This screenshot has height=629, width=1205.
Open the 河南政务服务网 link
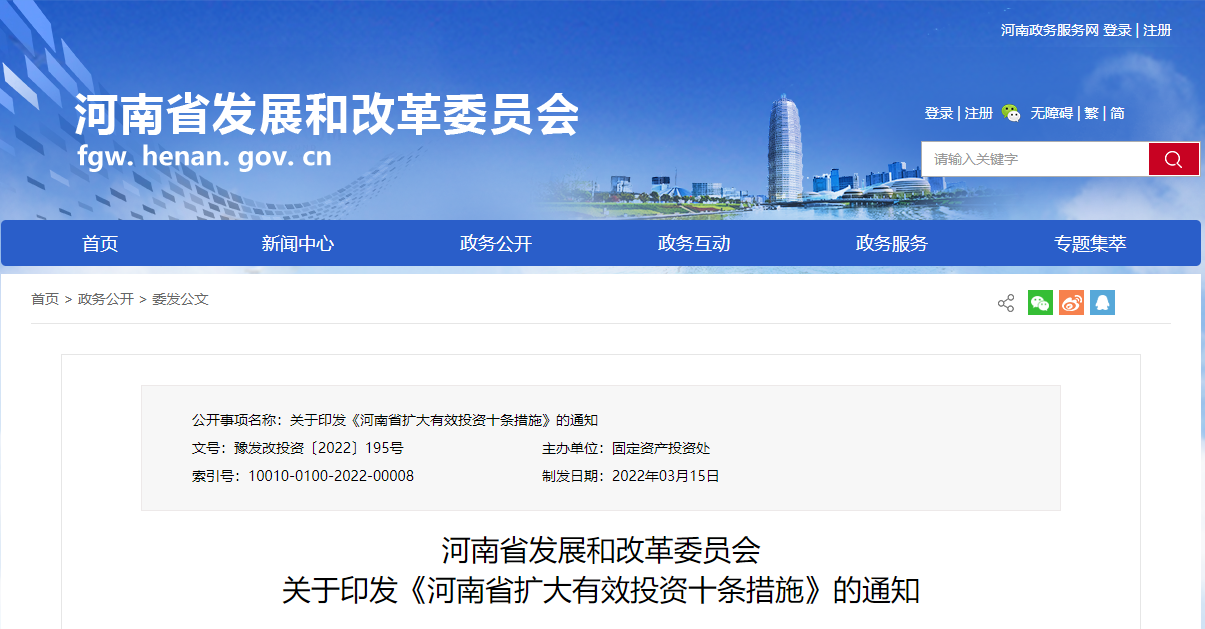coord(1050,30)
